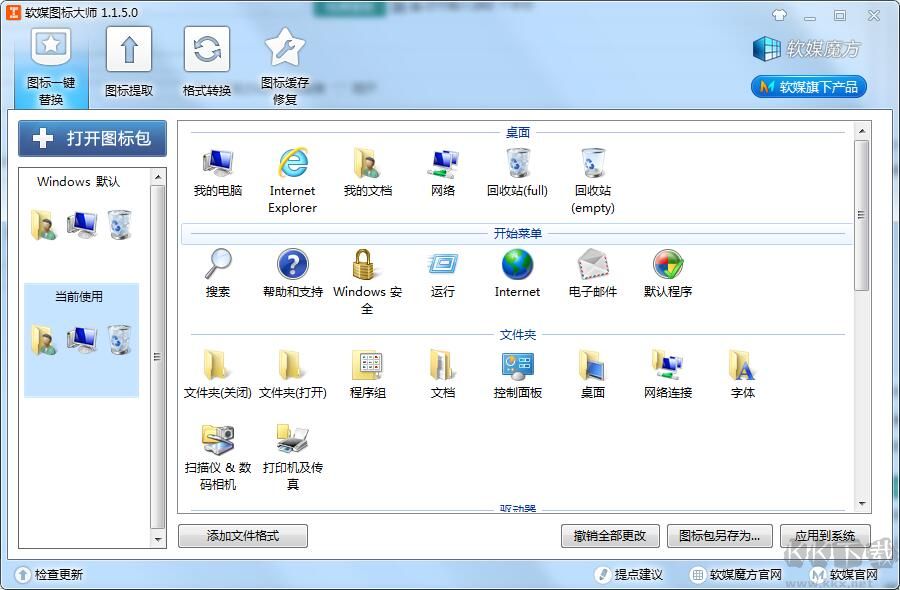Select the 回收站(full) icon
Screen dimensions: 900x590
coord(518,163)
